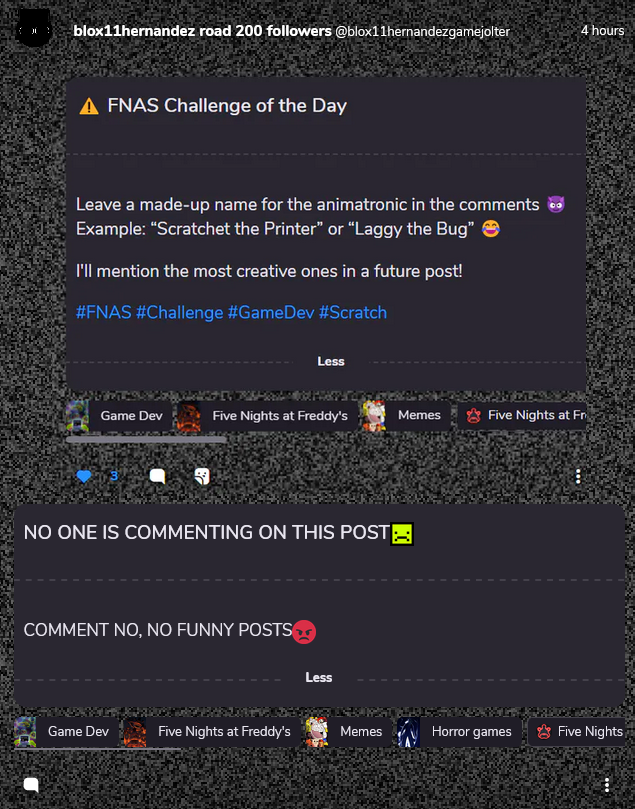Open the Horror games community tag
This screenshot has width=635, height=809.
[x=458, y=731]
